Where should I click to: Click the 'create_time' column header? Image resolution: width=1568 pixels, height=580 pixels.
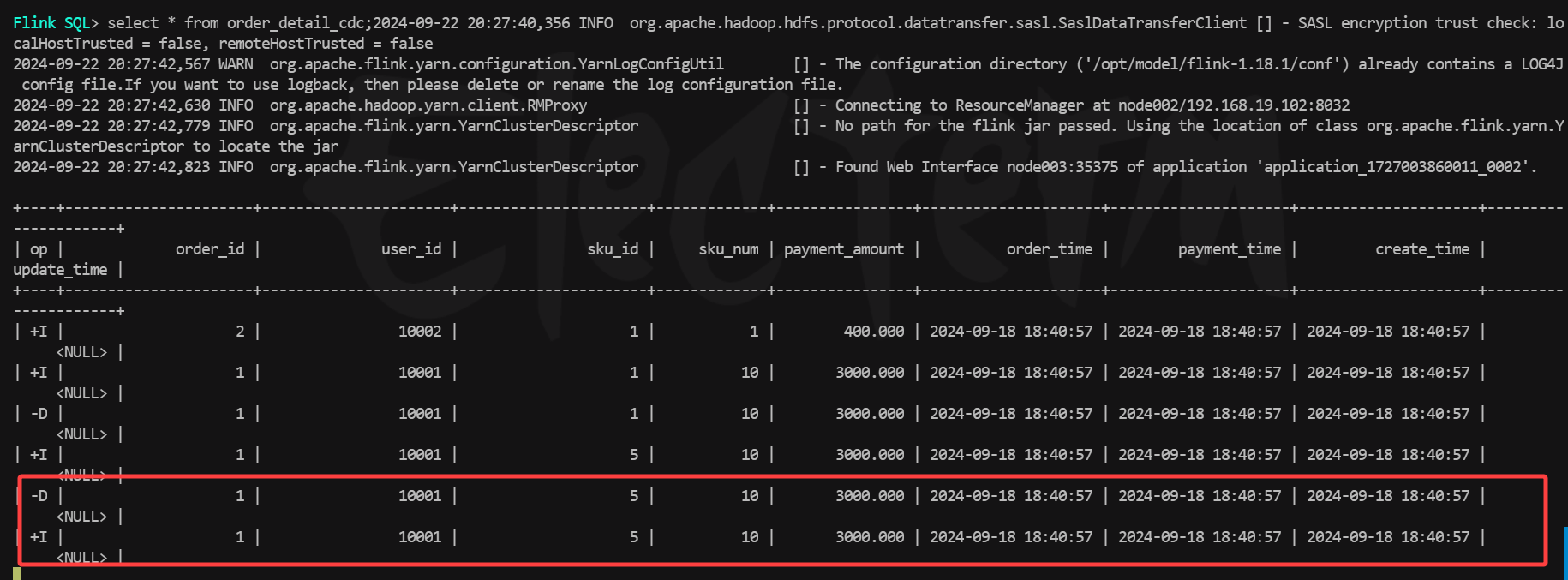1422,249
